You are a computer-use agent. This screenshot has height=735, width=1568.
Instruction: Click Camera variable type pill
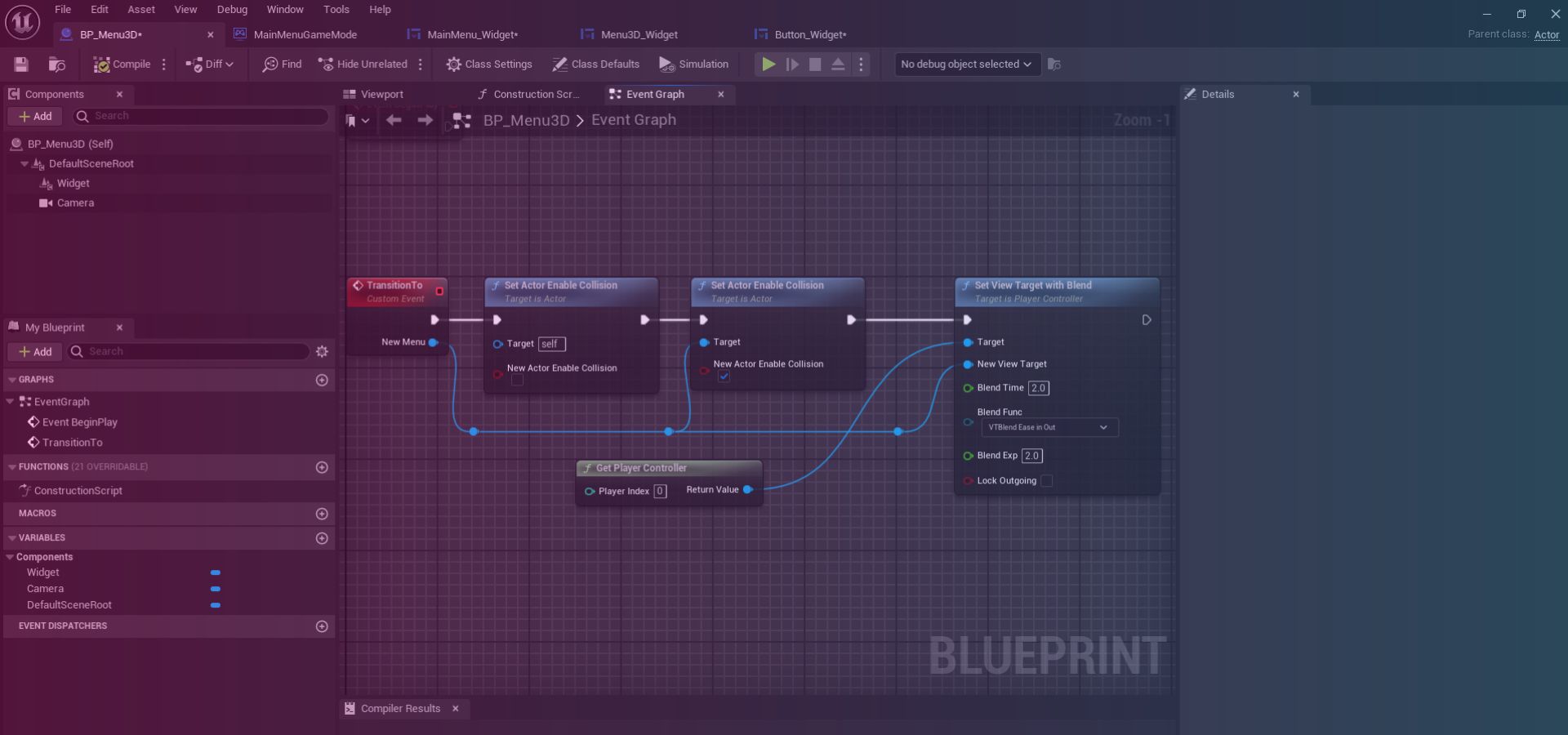coord(216,589)
